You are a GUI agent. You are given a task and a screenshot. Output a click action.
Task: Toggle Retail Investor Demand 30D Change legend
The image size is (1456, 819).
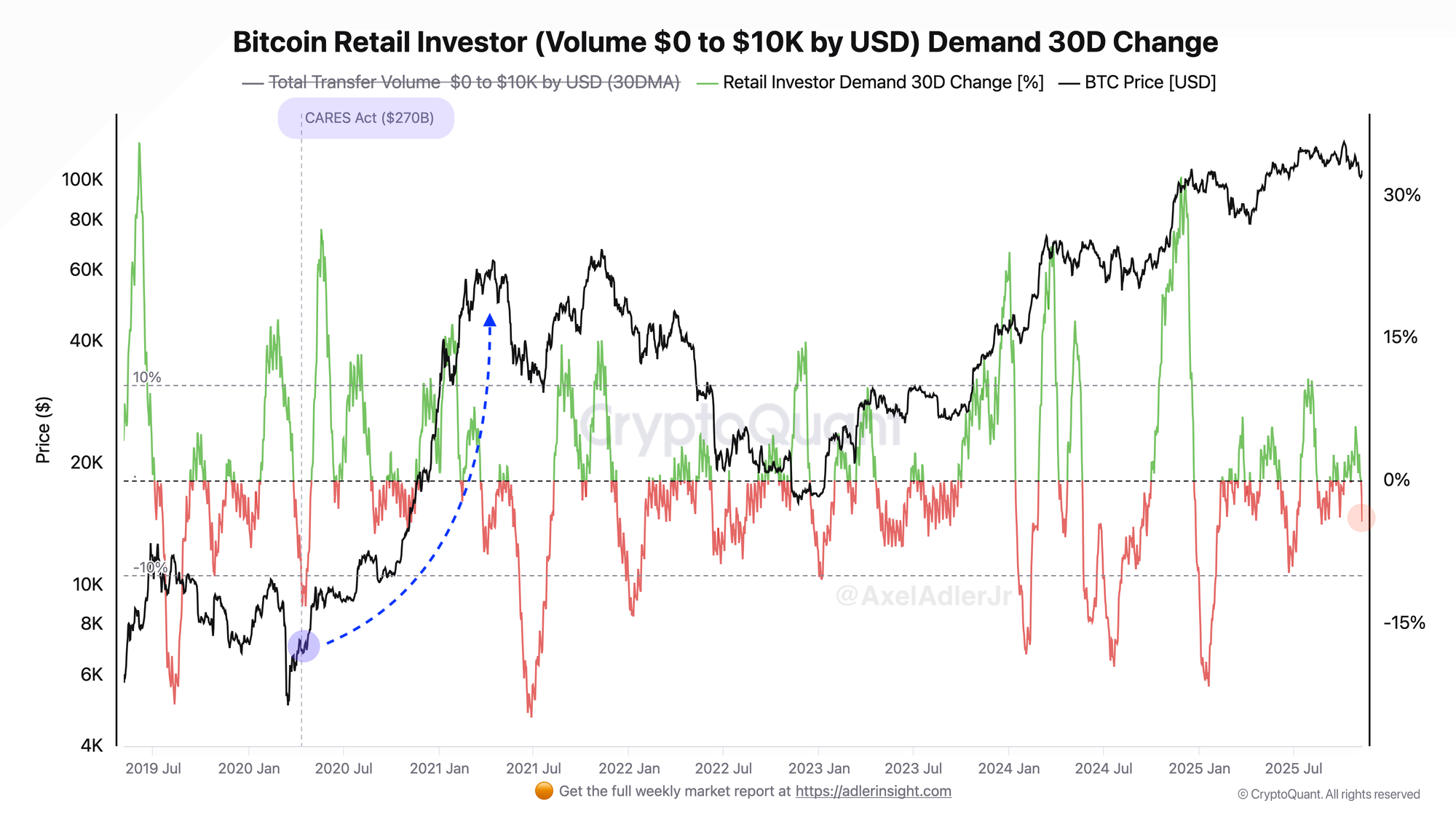882,82
